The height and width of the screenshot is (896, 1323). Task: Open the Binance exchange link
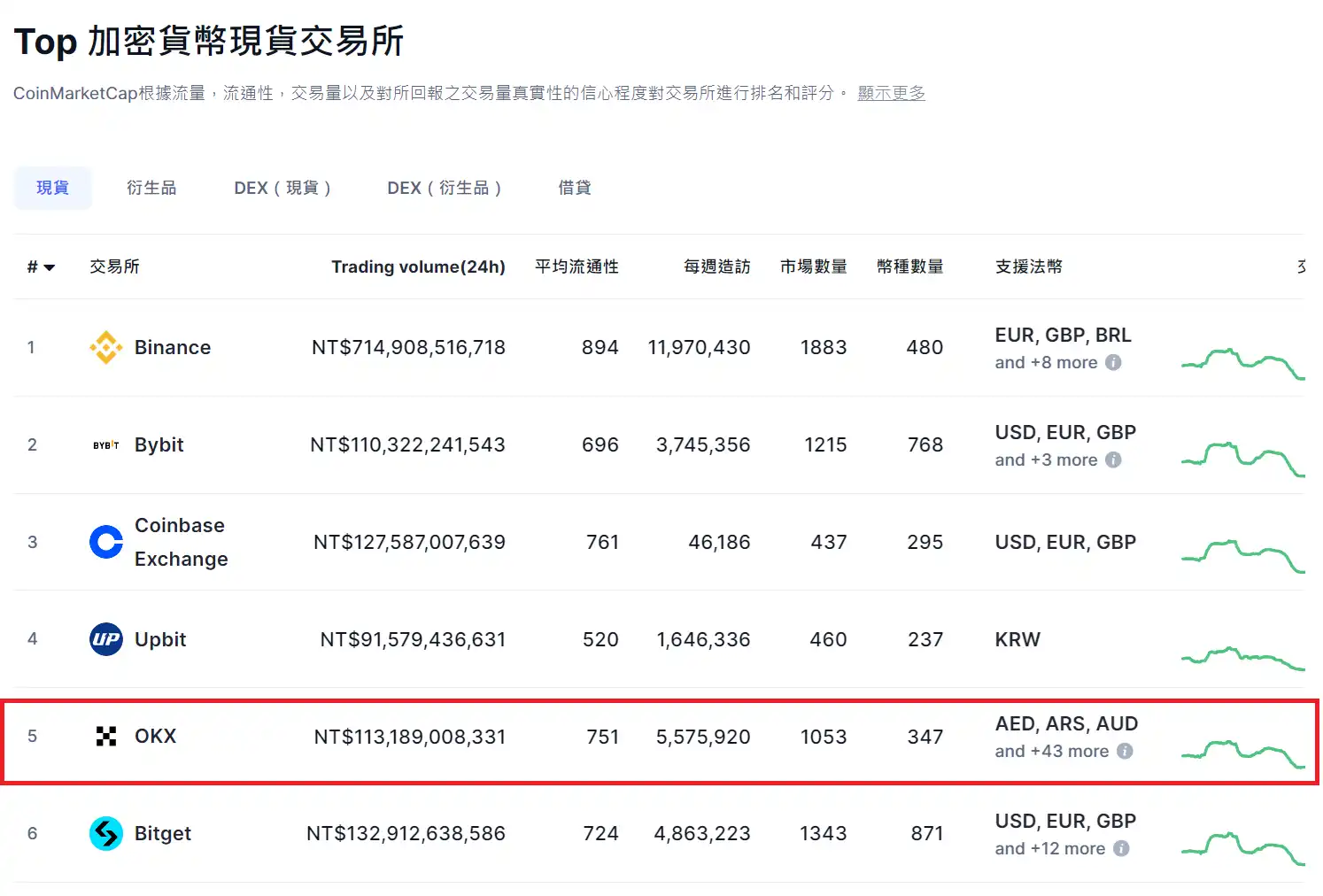click(x=173, y=347)
